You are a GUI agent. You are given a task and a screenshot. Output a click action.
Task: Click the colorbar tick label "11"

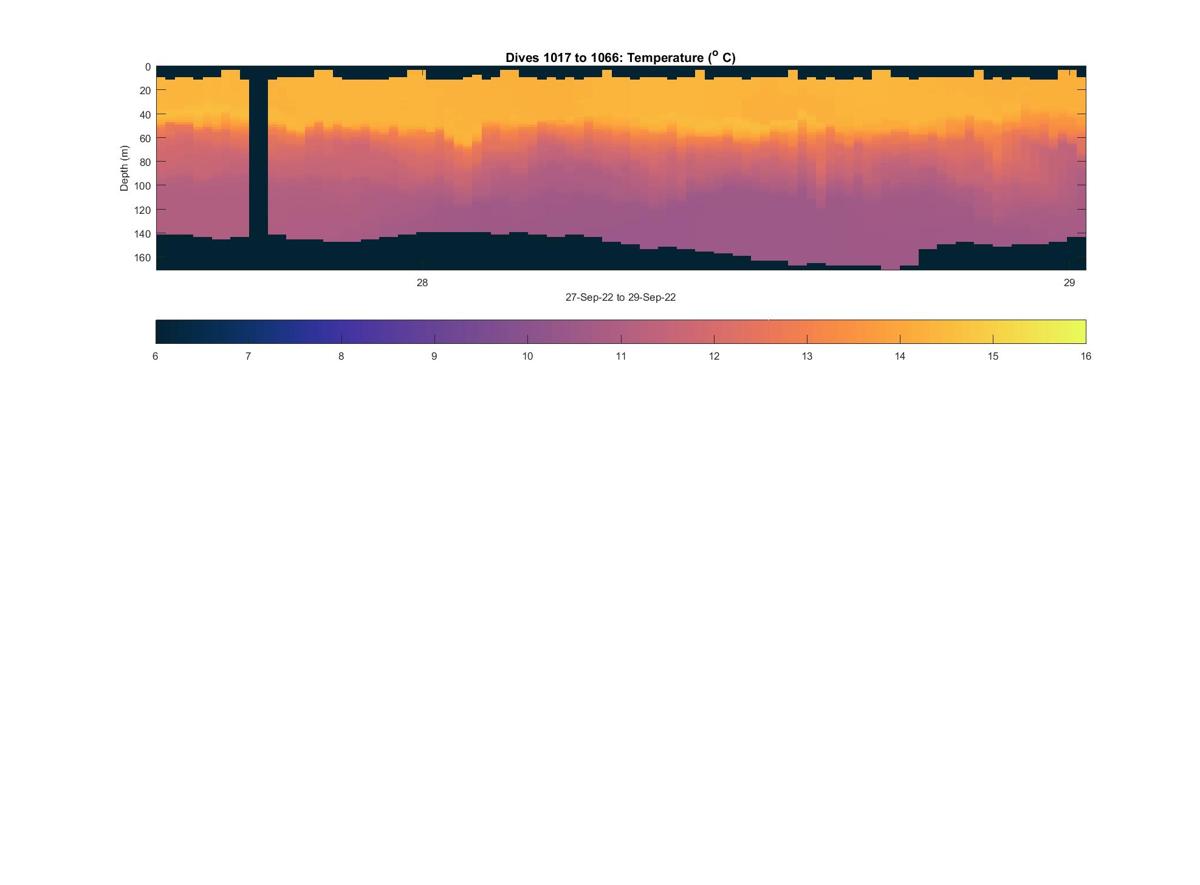(621, 356)
